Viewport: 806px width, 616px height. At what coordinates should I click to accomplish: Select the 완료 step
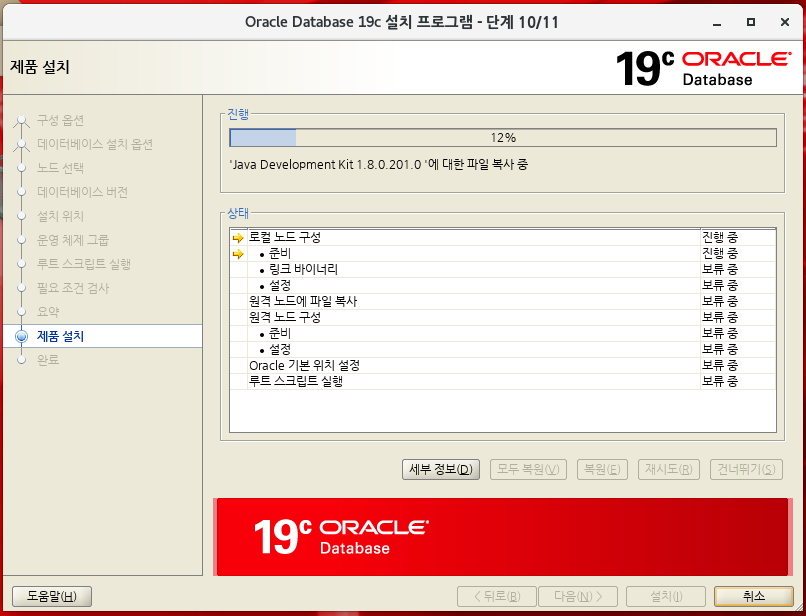point(48,360)
